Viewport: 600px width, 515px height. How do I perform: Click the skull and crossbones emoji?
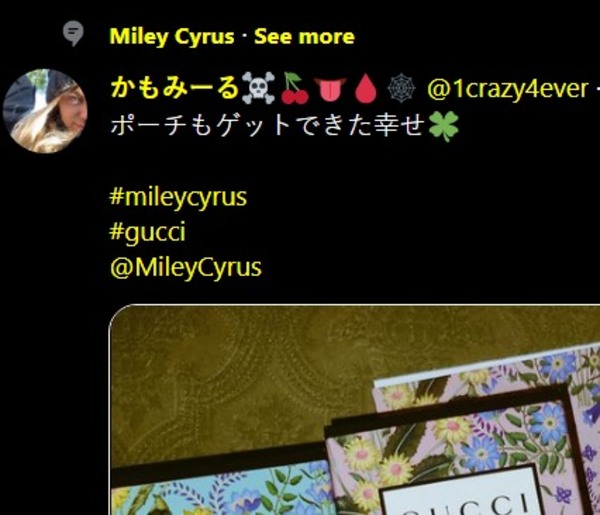pos(259,88)
